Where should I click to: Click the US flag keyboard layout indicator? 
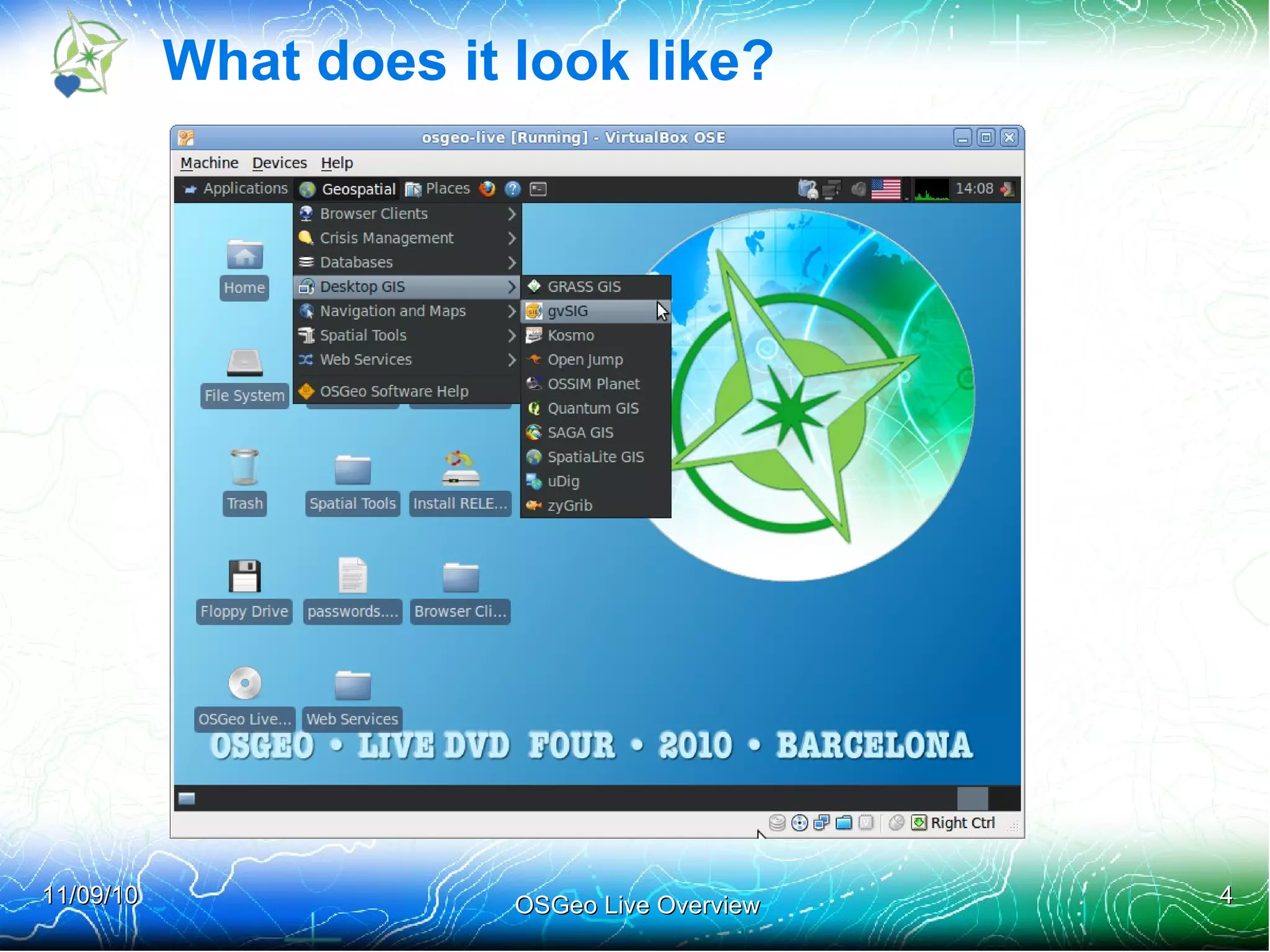886,189
